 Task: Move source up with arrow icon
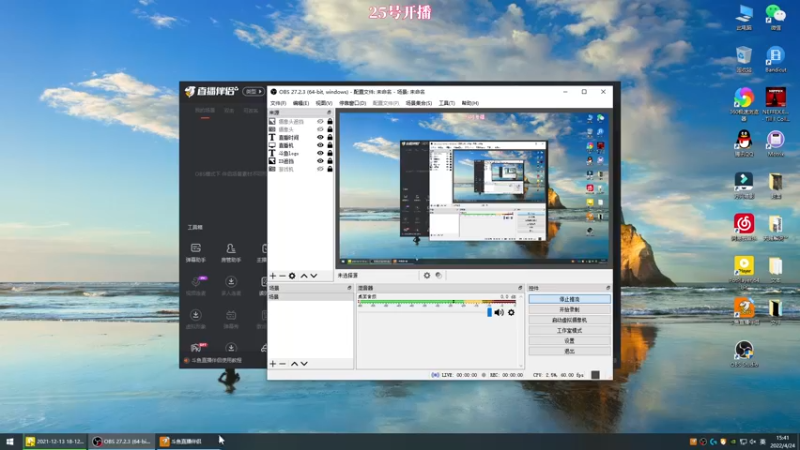[304, 276]
